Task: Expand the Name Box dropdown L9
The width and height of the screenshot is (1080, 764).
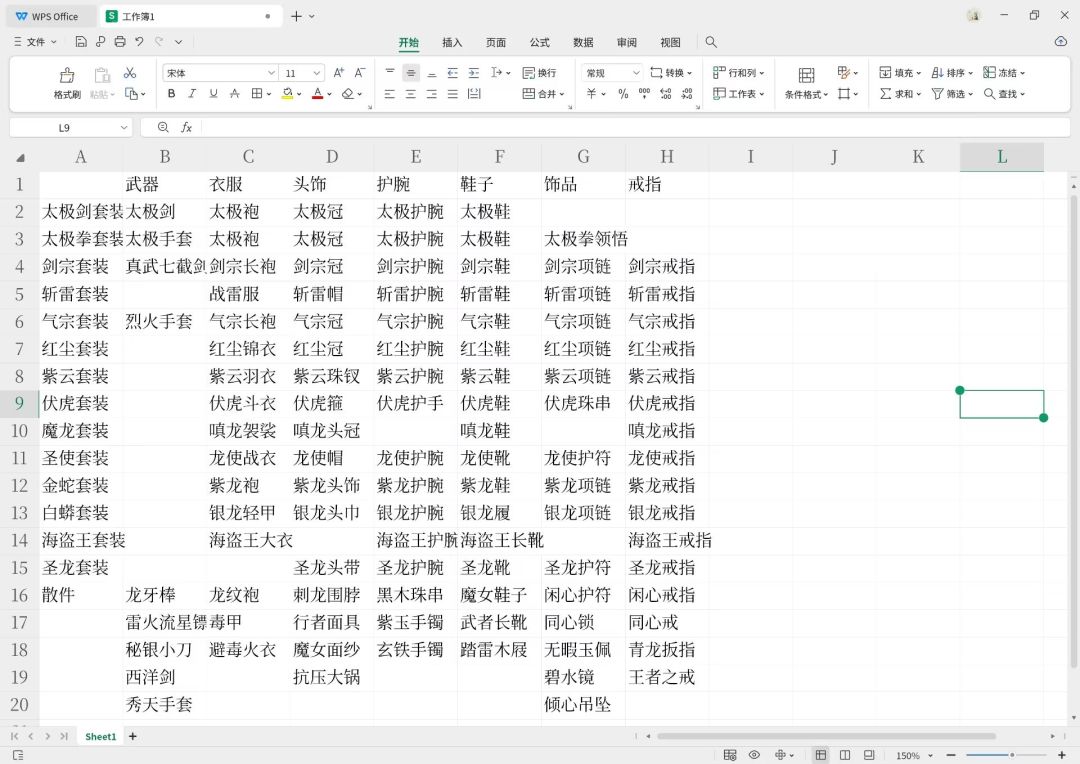Action: pos(123,127)
